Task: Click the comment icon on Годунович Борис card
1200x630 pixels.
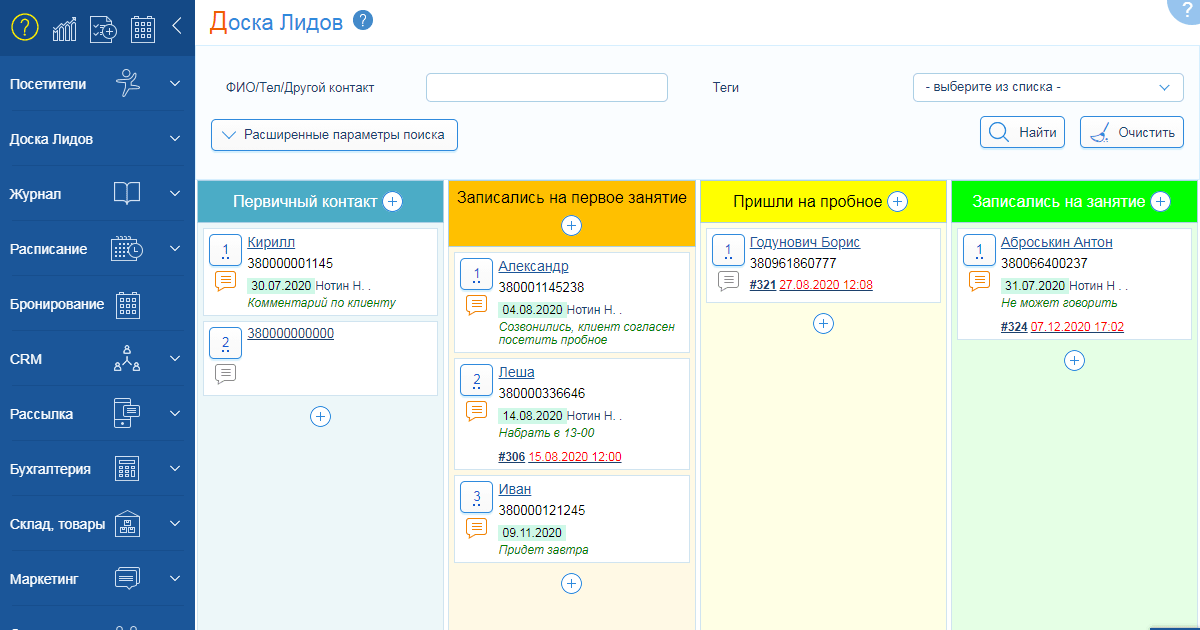Action: point(729,282)
